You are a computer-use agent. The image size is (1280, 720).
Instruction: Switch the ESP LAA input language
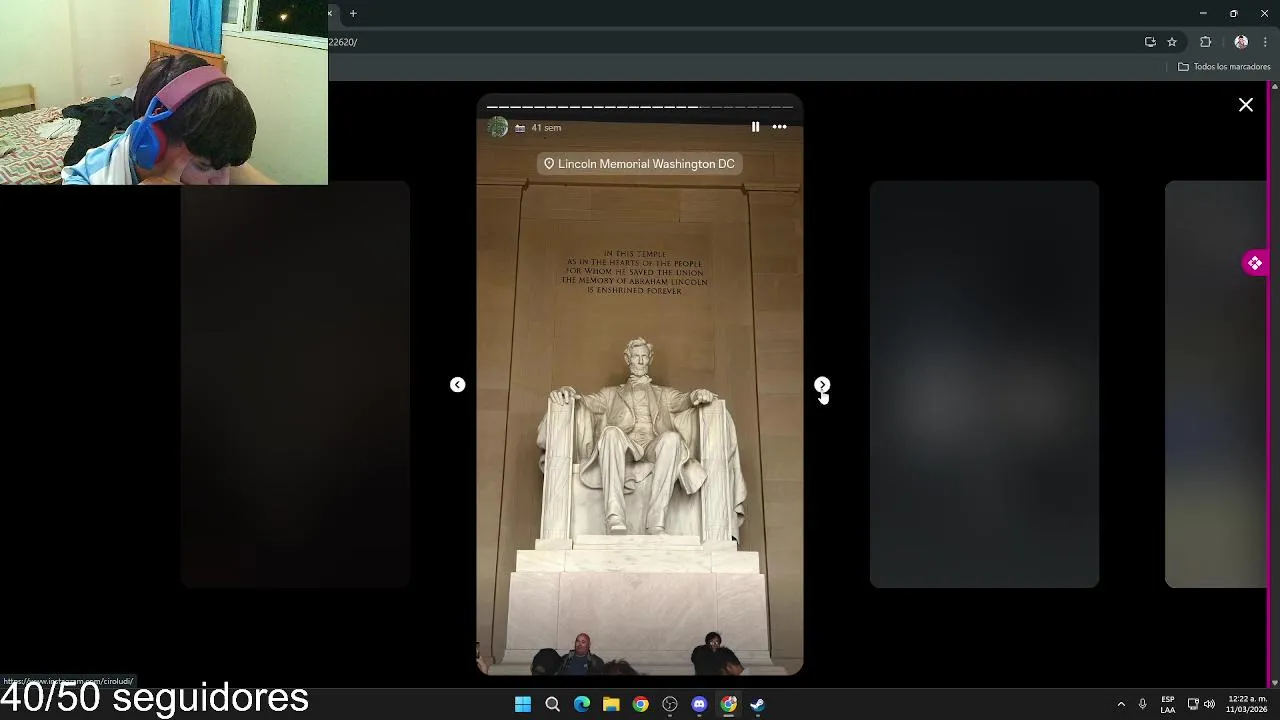pos(1168,704)
